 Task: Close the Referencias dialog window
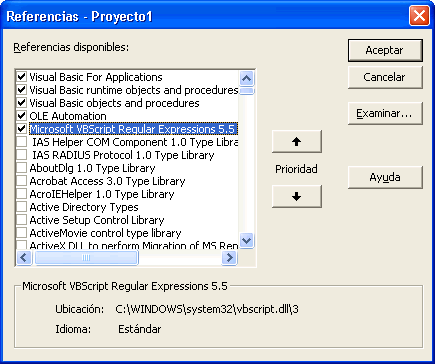pos(419,16)
